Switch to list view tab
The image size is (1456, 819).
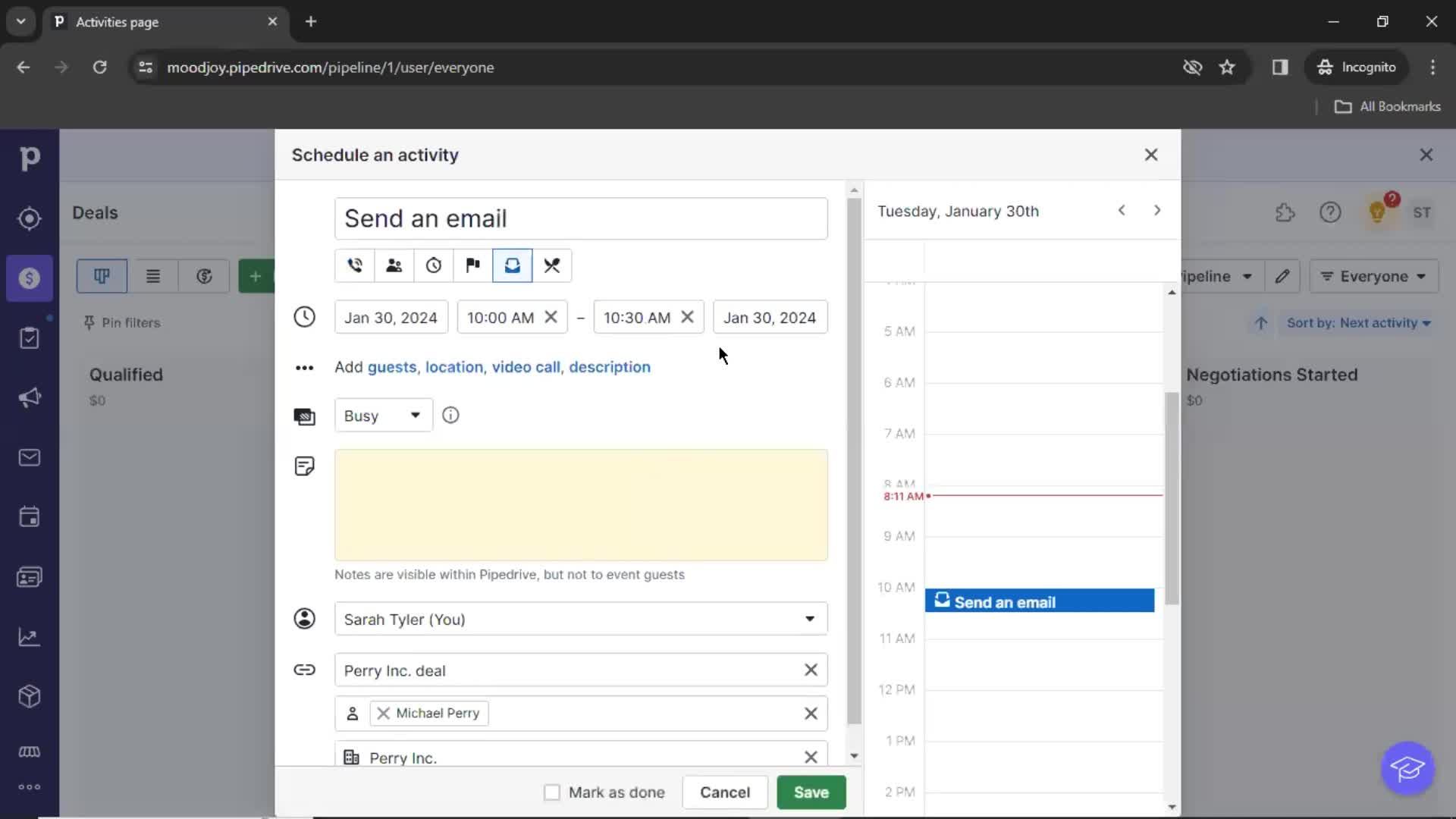pos(153,276)
